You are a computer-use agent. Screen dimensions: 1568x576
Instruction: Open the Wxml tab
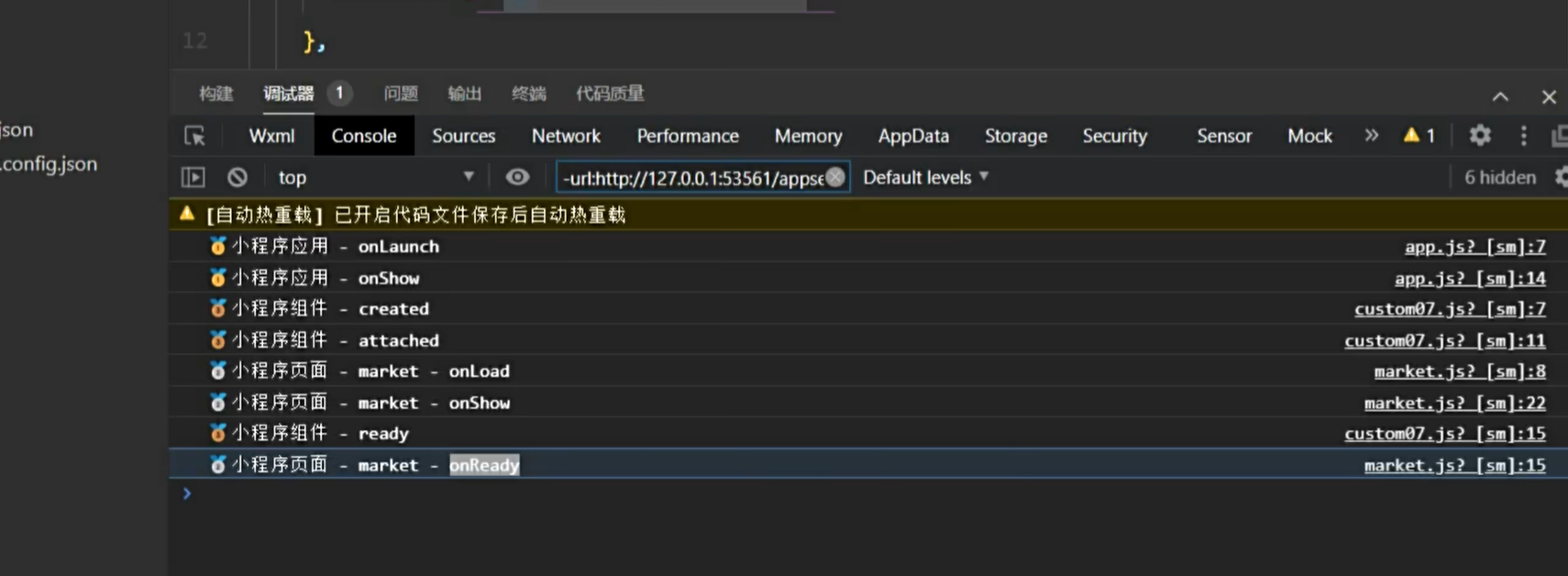tap(271, 136)
